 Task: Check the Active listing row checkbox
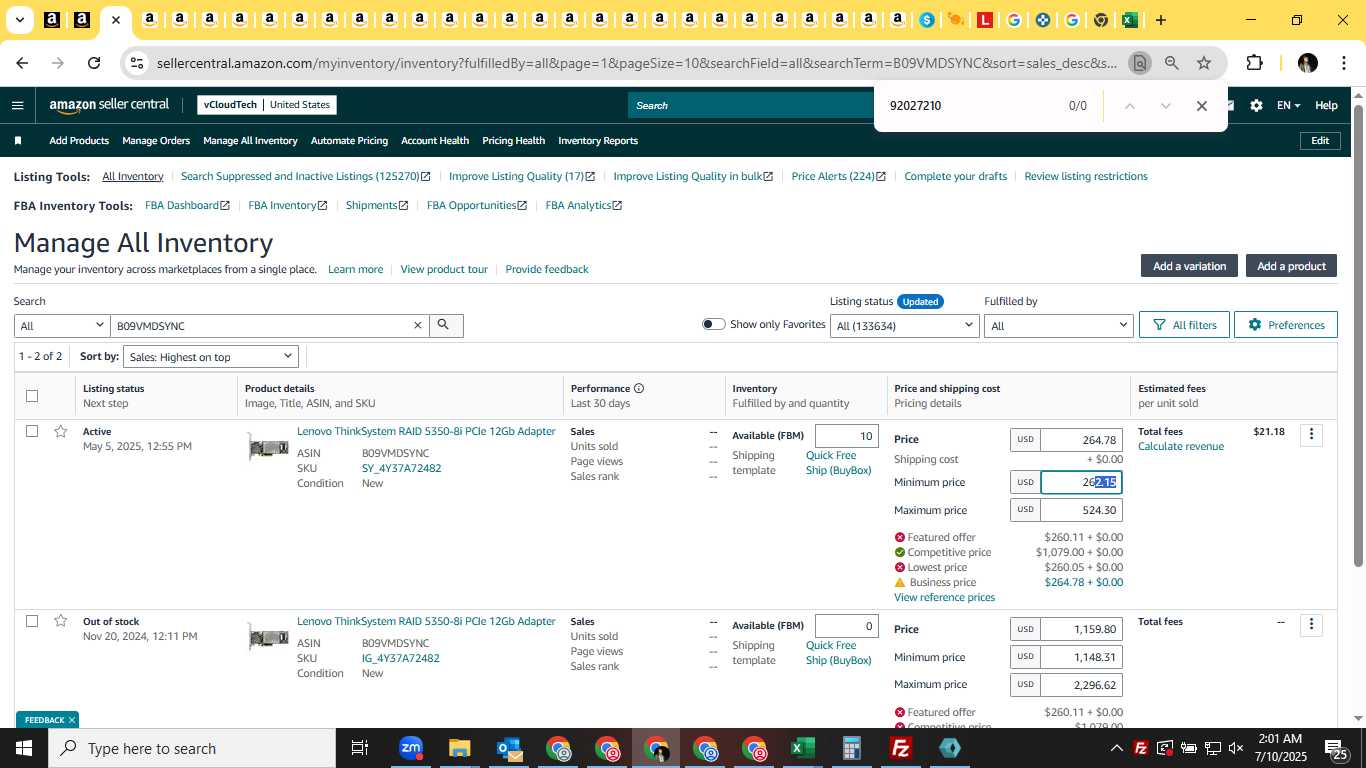tap(32, 431)
